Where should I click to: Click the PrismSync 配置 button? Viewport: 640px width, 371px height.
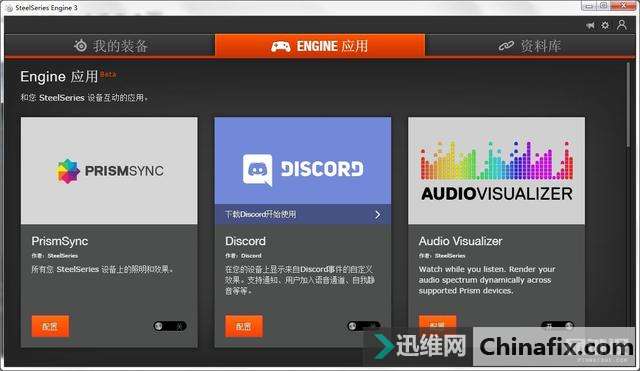click(50, 326)
